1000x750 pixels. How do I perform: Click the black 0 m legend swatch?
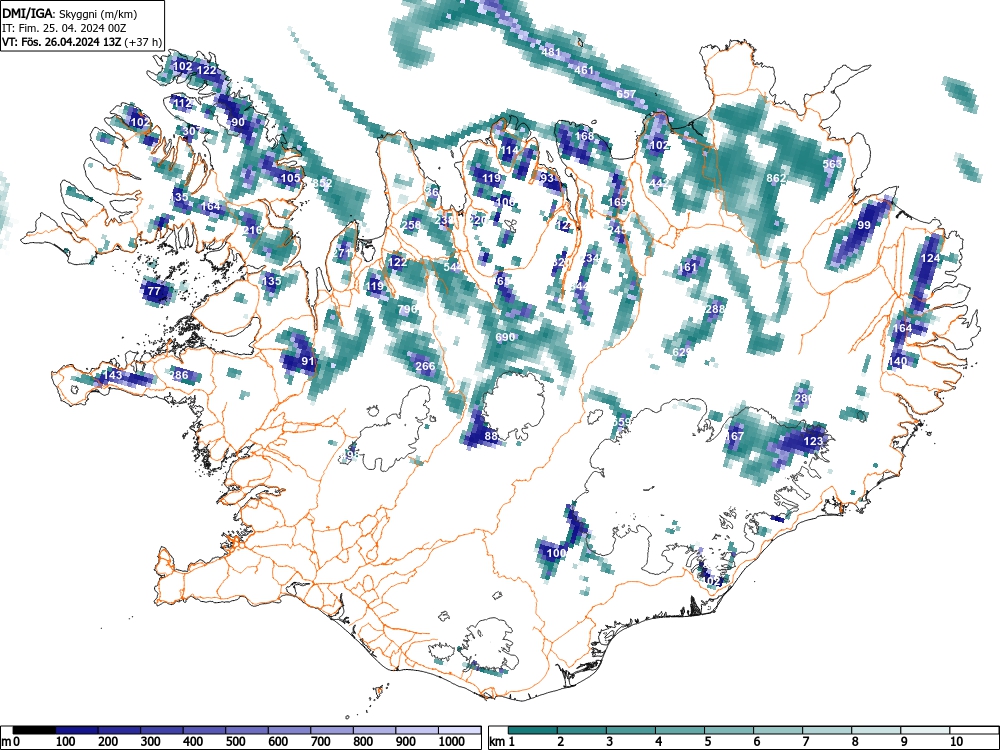click(34, 730)
